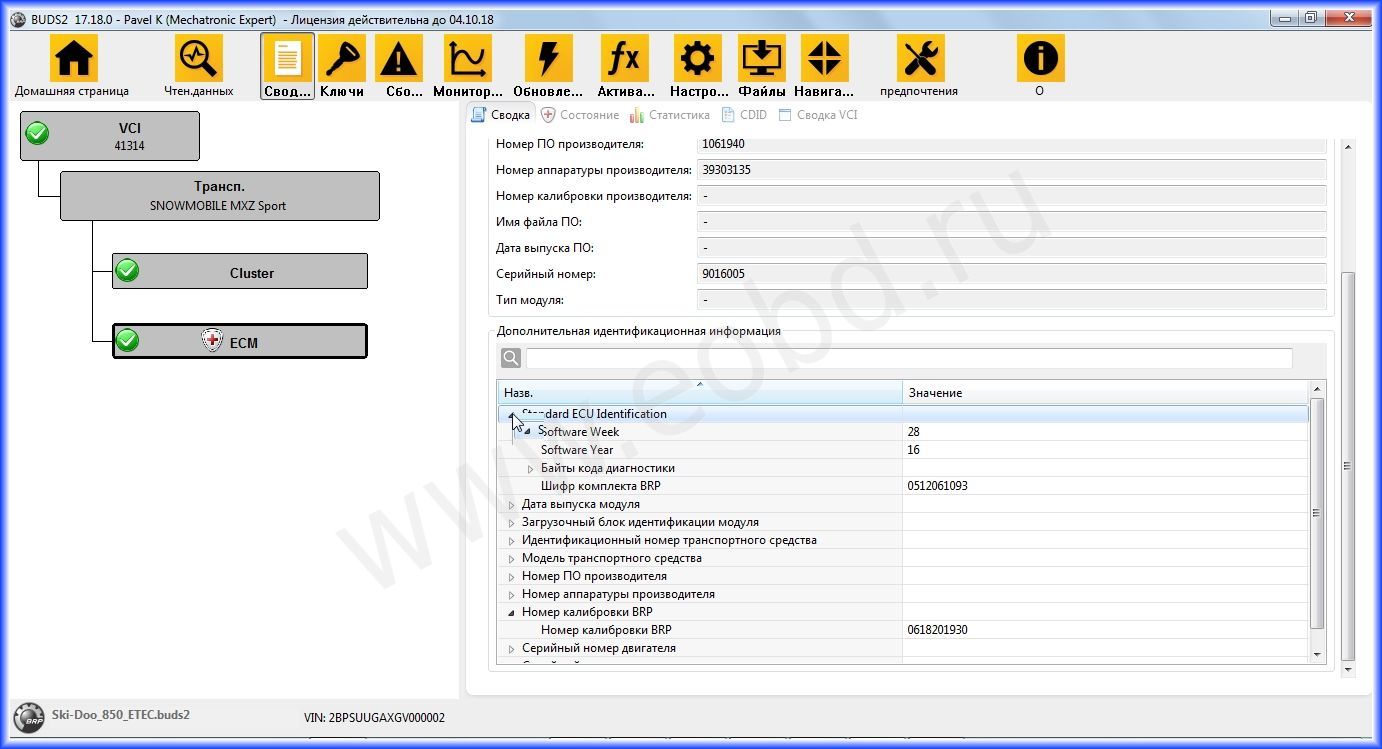
Task: Click the Software Year value 16
Action: click(x=914, y=450)
